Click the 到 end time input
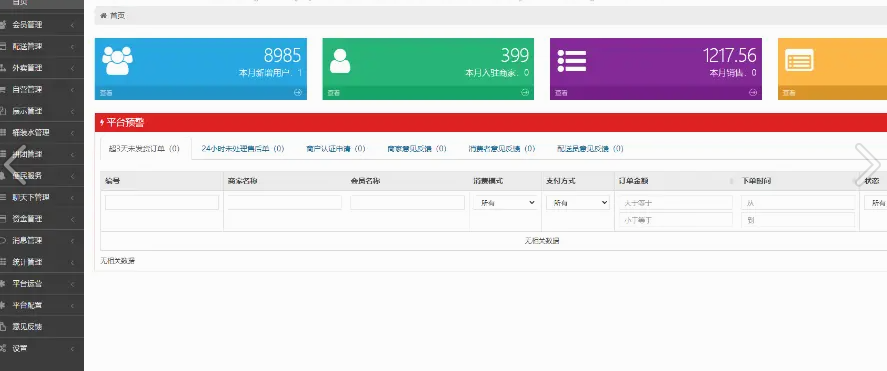Viewport: 887px width, 371px height. point(798,220)
